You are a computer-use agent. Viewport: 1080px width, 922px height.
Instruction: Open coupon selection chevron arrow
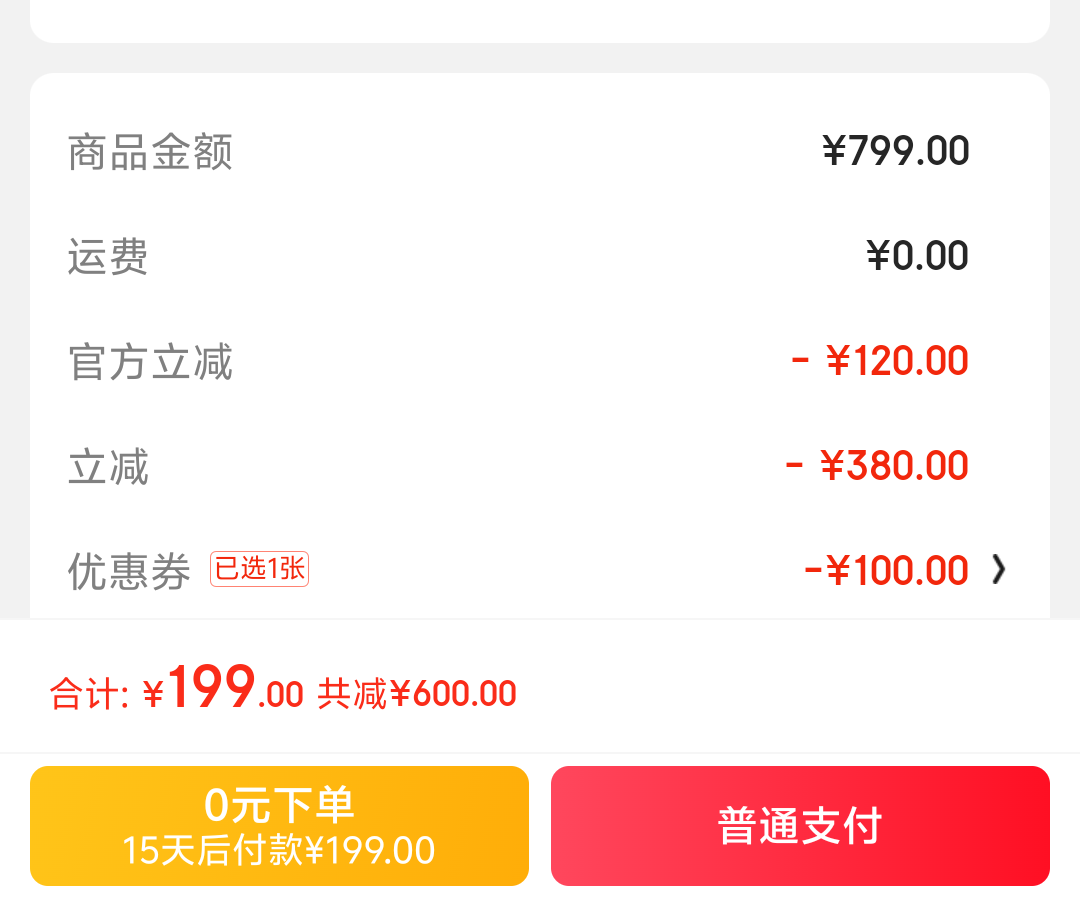pos(999,569)
